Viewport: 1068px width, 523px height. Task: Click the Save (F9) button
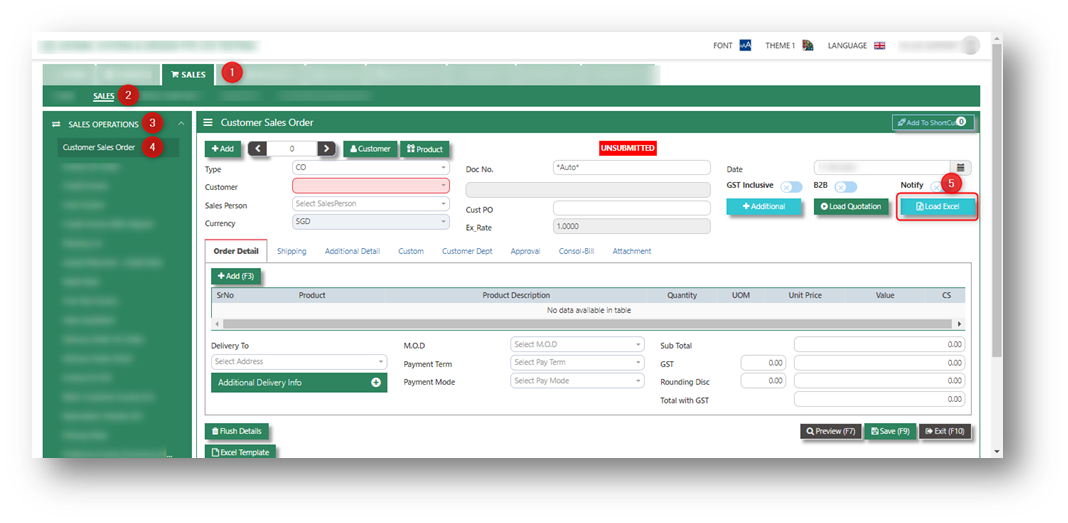click(x=890, y=431)
